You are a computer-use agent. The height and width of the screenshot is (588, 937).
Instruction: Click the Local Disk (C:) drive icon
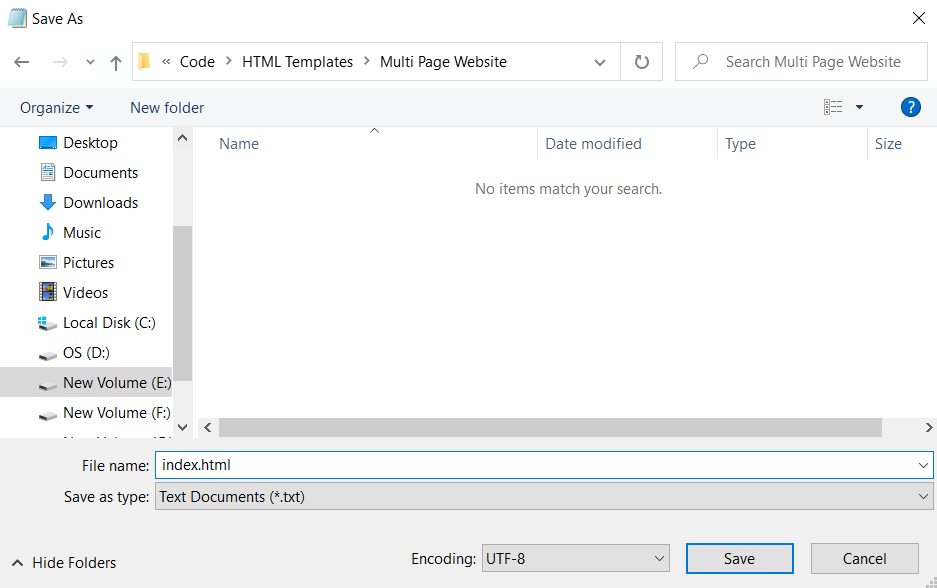[x=47, y=323]
